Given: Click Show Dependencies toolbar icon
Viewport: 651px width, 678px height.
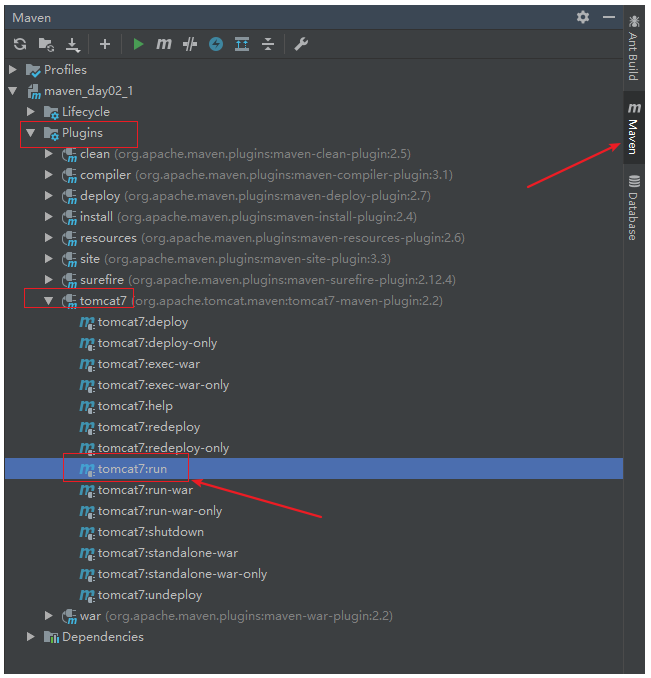Looking at the screenshot, I should coord(242,44).
